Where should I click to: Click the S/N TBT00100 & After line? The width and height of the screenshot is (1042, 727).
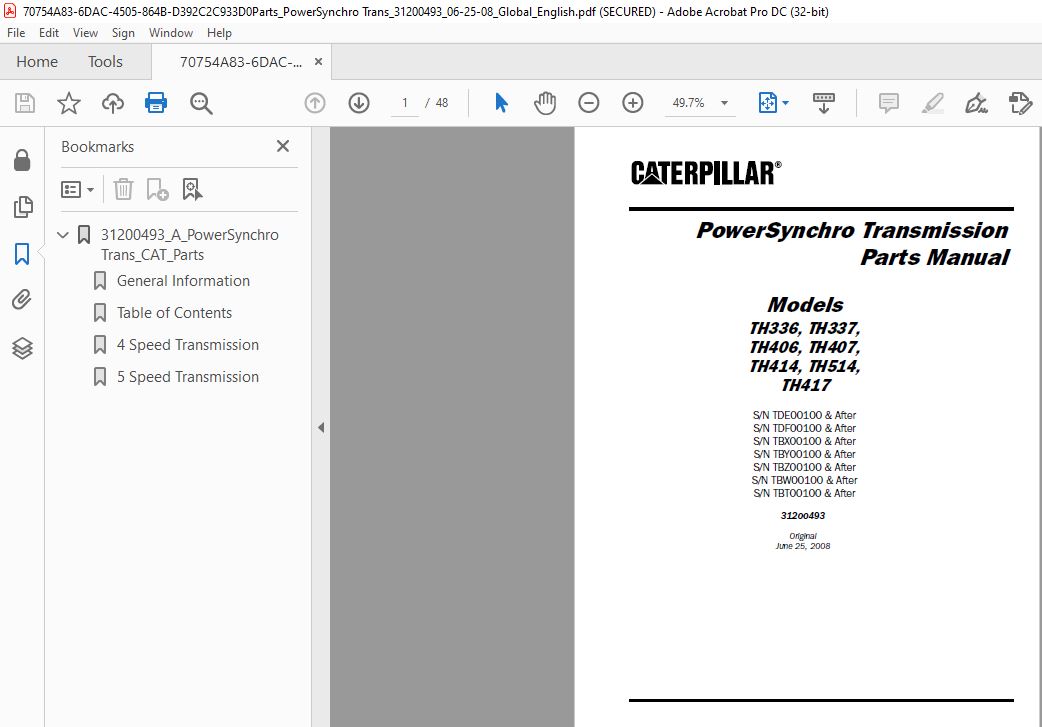coord(804,493)
